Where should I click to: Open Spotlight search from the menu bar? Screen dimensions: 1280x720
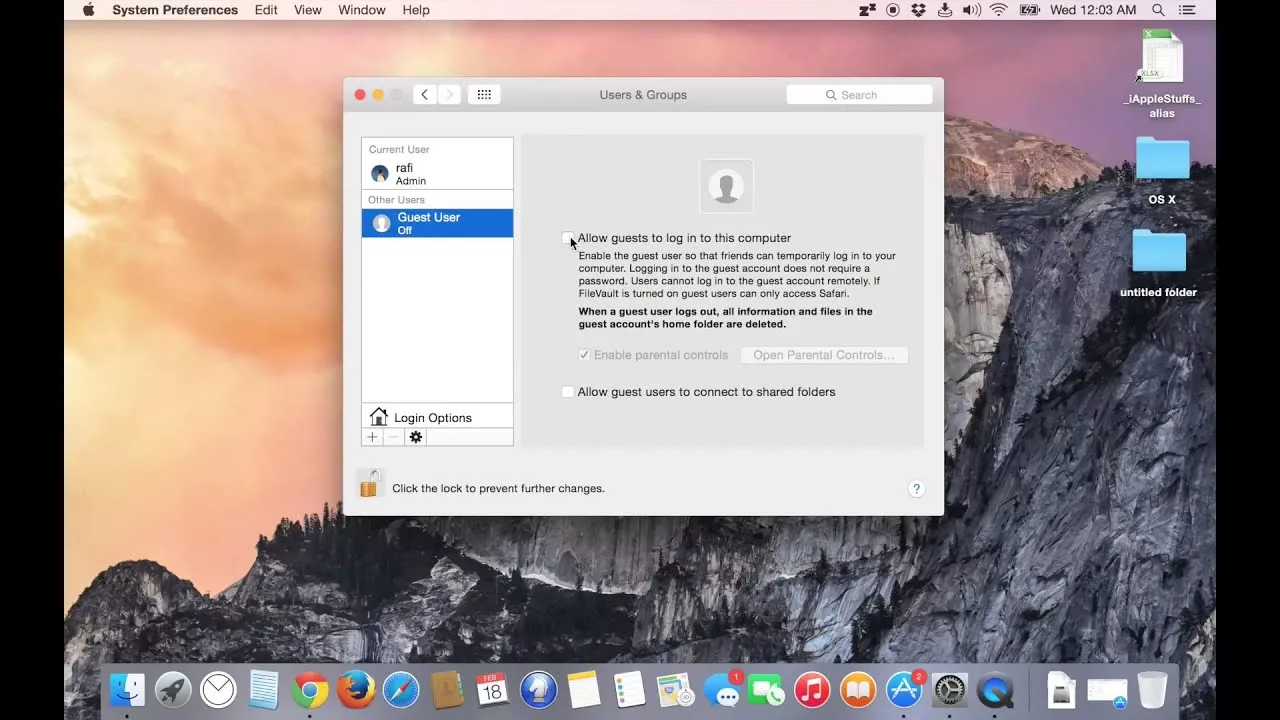[1157, 10]
